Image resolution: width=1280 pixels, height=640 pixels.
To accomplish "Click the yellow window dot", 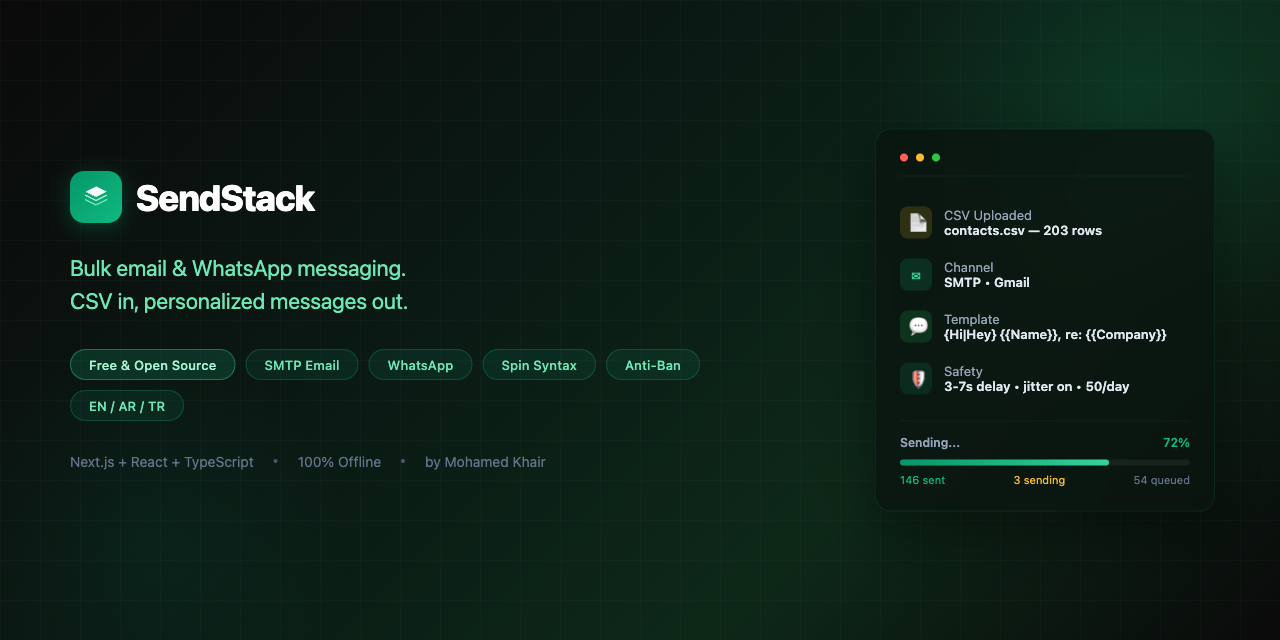I will coord(920,157).
